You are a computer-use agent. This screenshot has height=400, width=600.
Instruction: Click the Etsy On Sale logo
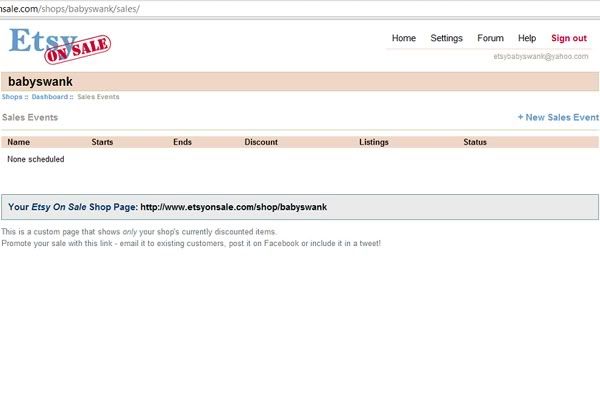(x=59, y=44)
